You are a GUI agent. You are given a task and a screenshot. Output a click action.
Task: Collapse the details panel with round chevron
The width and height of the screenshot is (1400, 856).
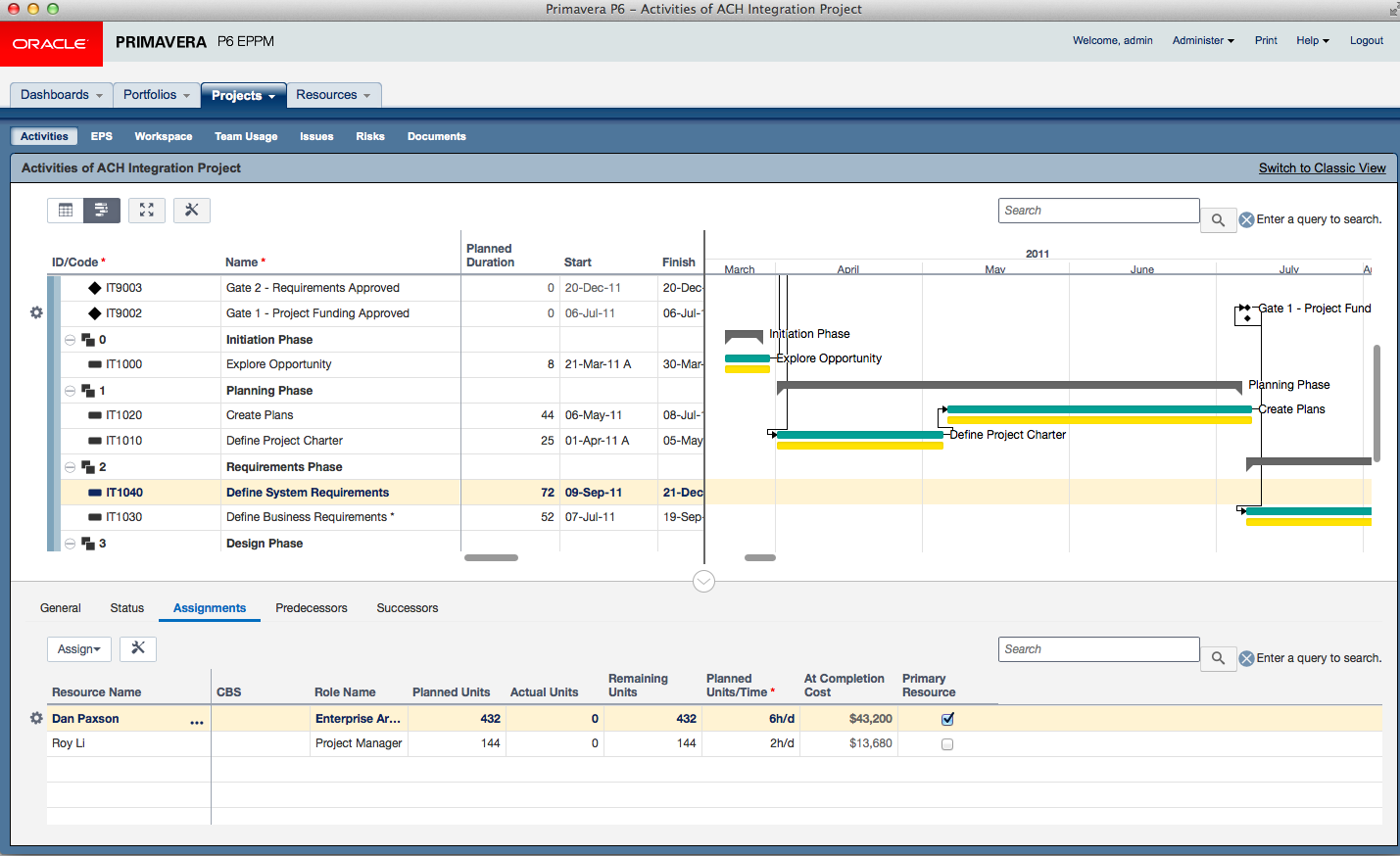[x=703, y=582]
